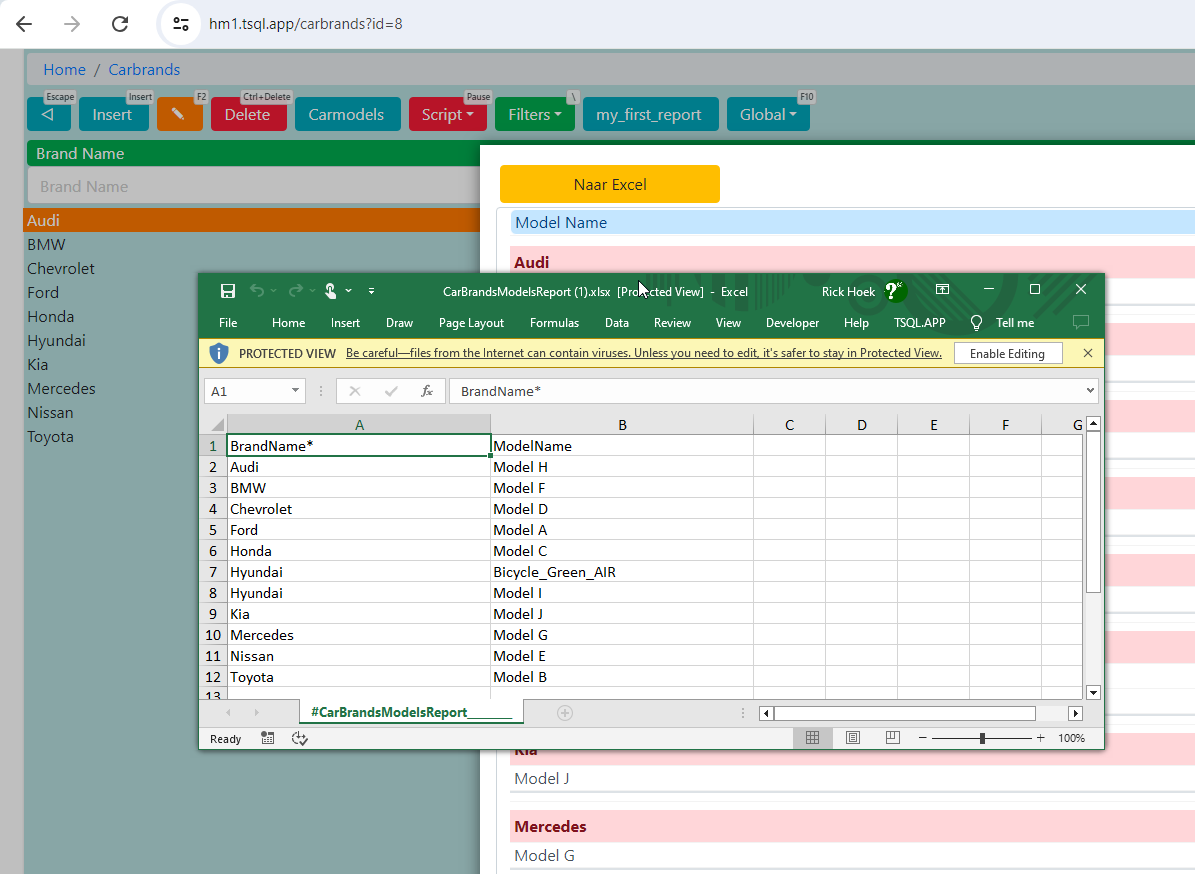1195x874 pixels.
Task: Click the Undo arrow in Excel toolbar
Action: click(x=257, y=291)
